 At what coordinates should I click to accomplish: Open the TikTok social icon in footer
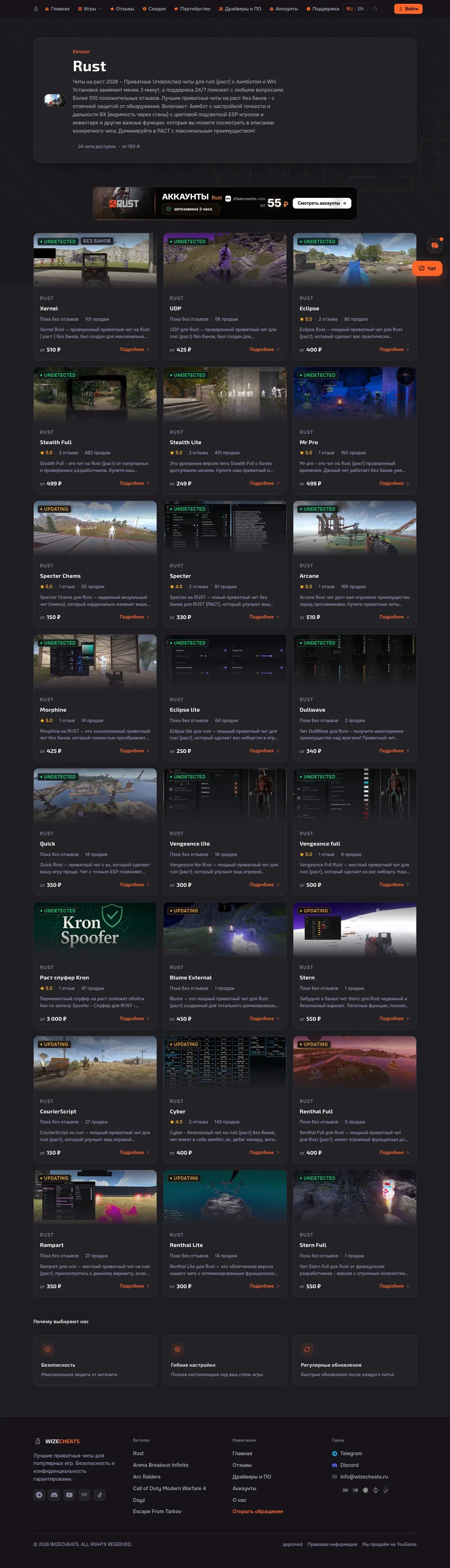coord(100,1495)
